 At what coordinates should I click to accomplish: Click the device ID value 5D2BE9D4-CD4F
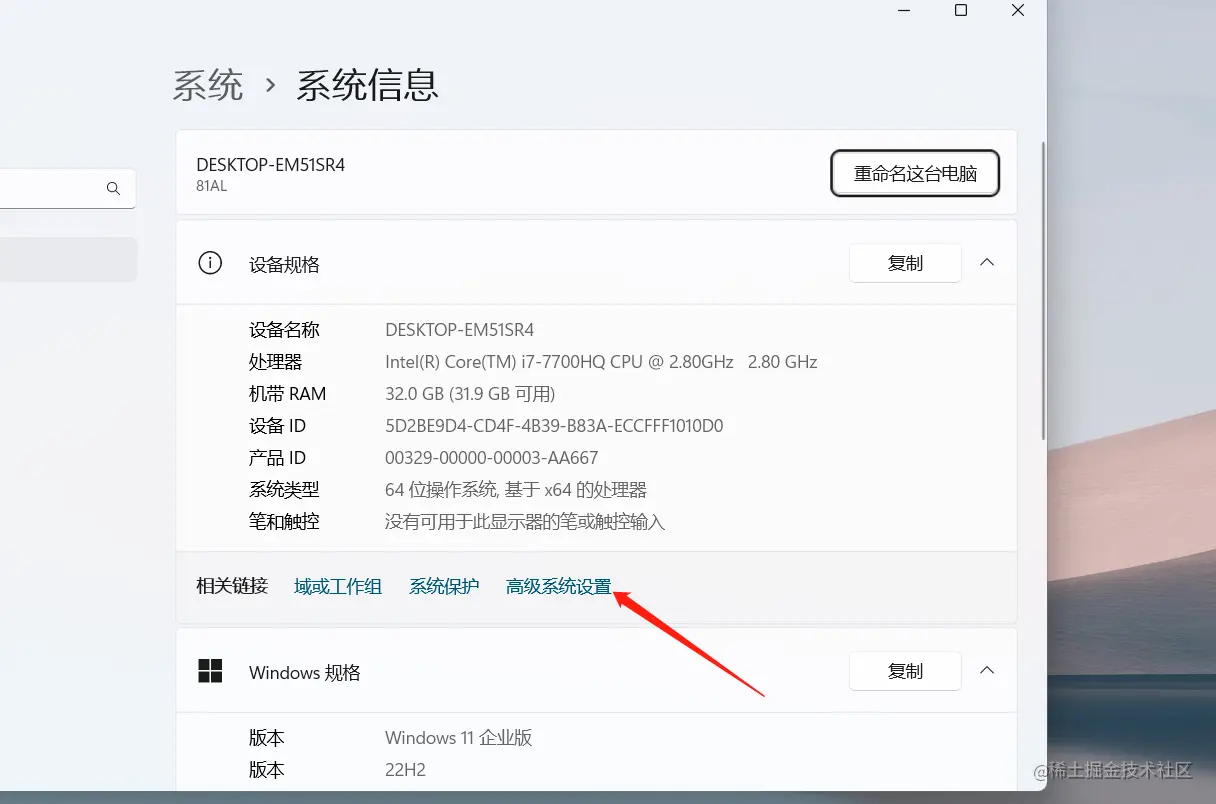pos(554,426)
